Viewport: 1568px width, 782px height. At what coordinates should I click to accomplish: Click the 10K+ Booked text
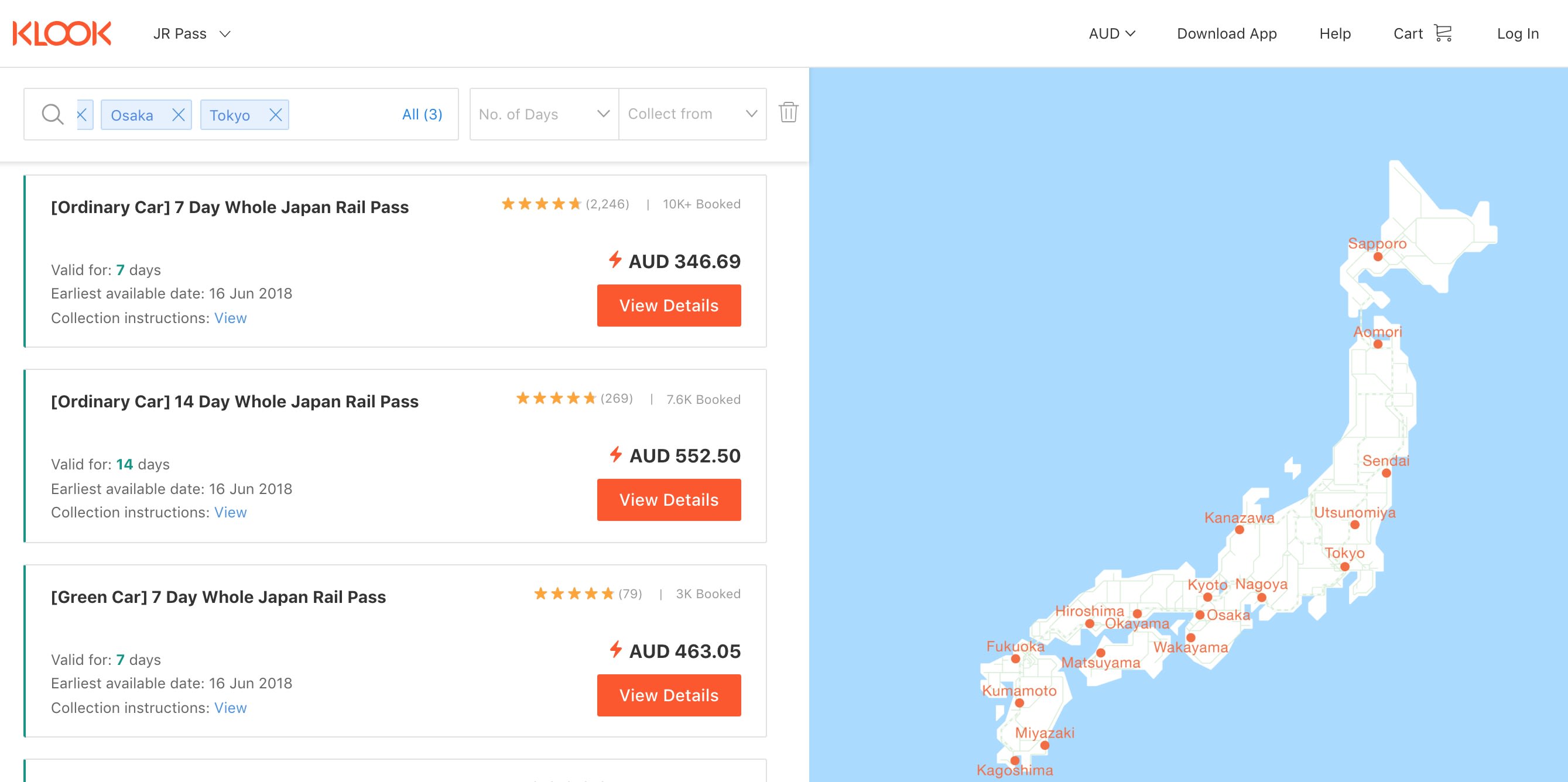click(701, 204)
